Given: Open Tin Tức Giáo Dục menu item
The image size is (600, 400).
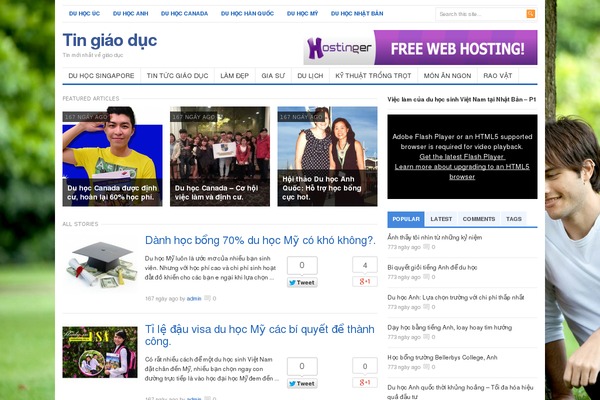Looking at the screenshot, I should pyautogui.click(x=178, y=76).
